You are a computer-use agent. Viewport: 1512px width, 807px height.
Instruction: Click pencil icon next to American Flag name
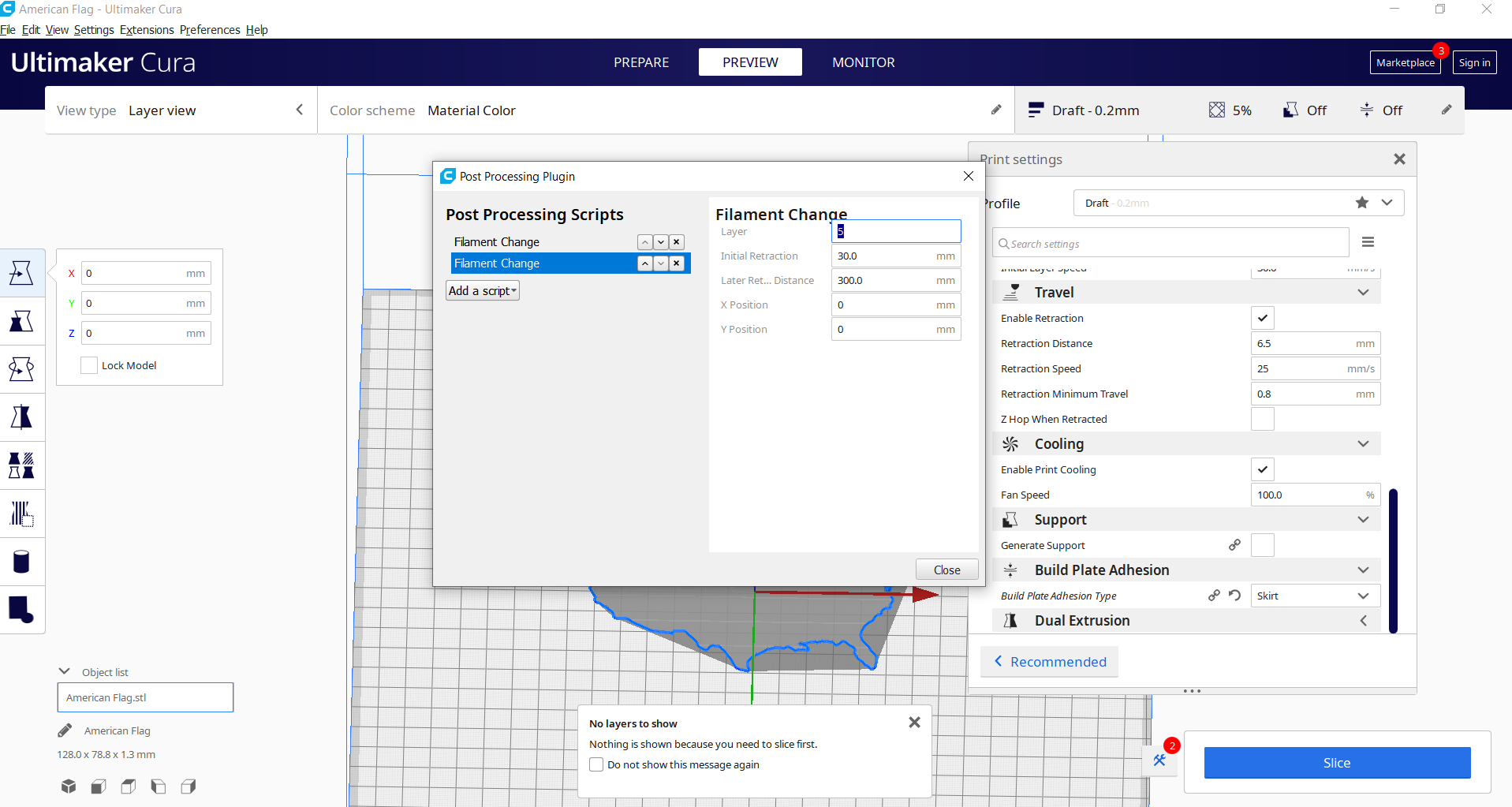tap(65, 730)
